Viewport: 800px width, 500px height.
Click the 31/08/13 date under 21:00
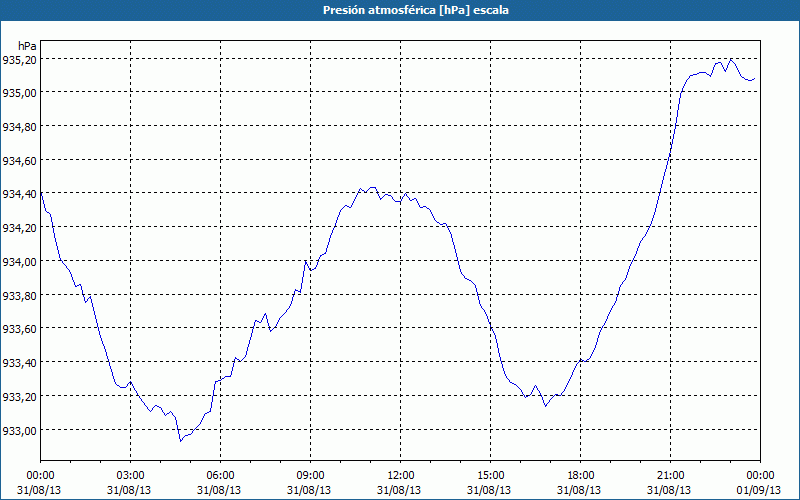669,490
